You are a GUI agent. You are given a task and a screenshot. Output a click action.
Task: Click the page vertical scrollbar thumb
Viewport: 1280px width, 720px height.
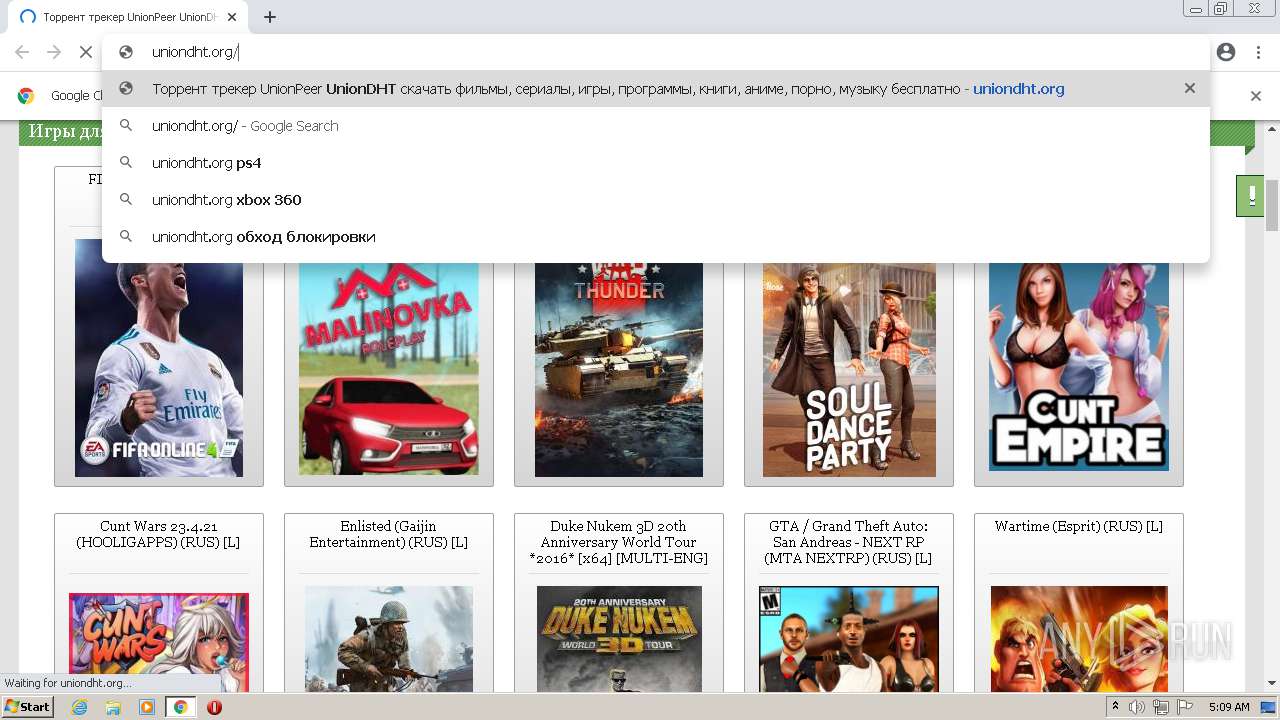1271,206
